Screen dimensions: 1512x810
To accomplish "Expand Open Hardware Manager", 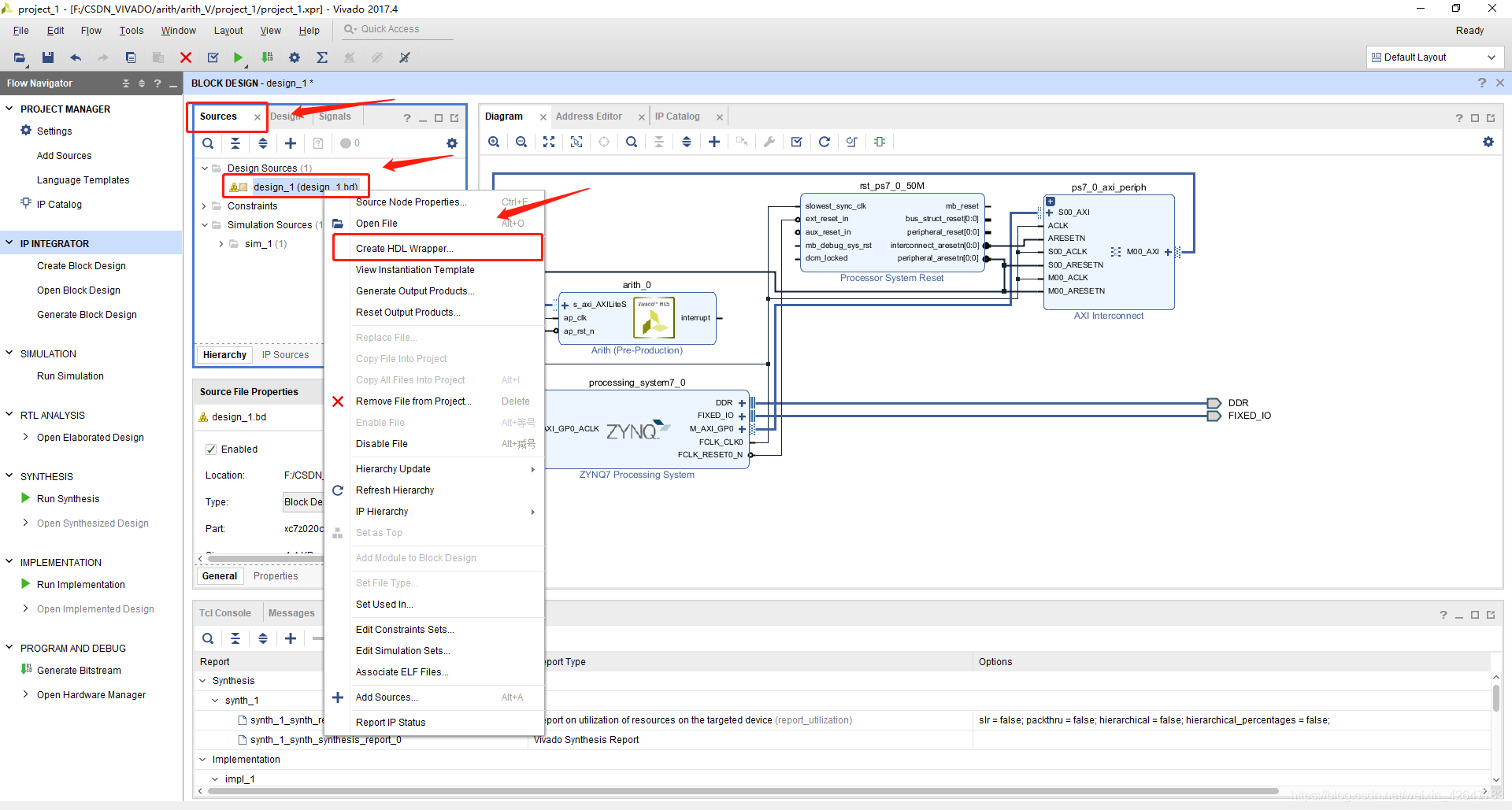I will 26,694.
